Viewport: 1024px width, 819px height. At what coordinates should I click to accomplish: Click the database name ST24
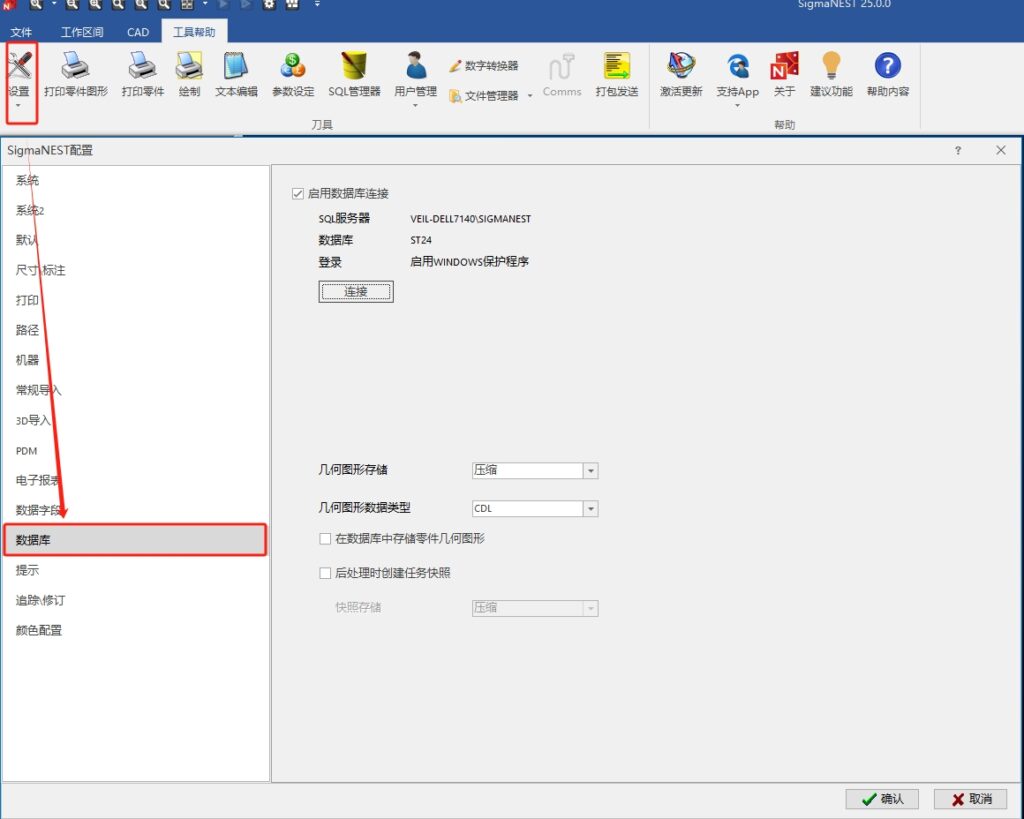tap(421, 240)
